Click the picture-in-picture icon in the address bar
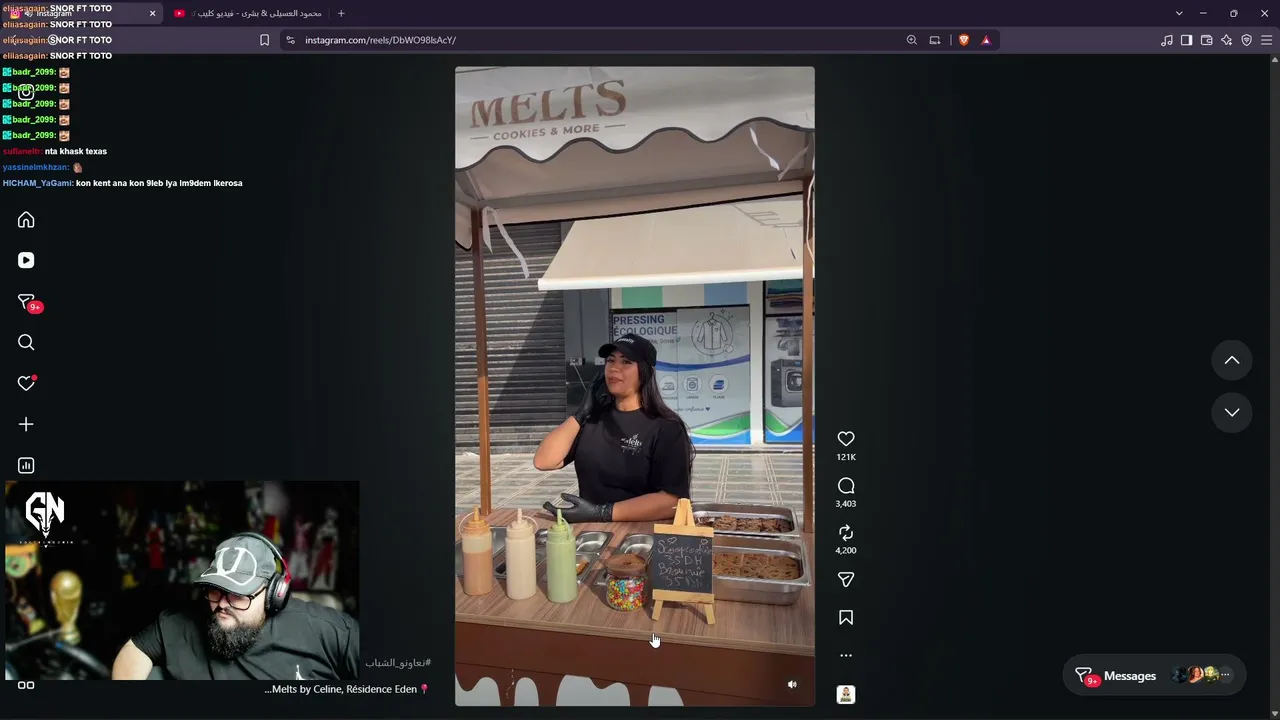The width and height of the screenshot is (1280, 720). (x=935, y=40)
